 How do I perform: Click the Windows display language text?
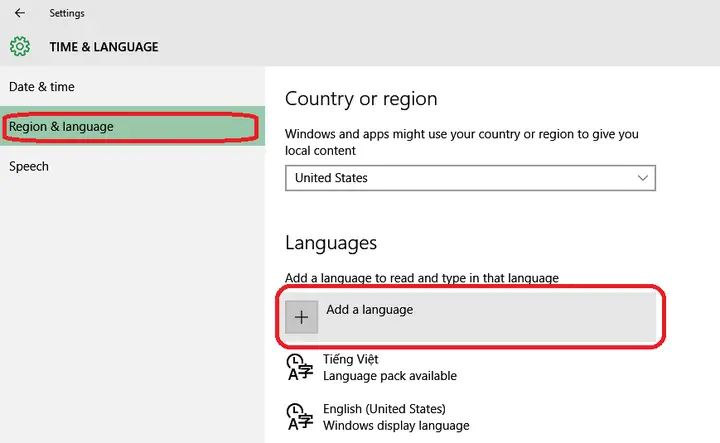(x=396, y=426)
